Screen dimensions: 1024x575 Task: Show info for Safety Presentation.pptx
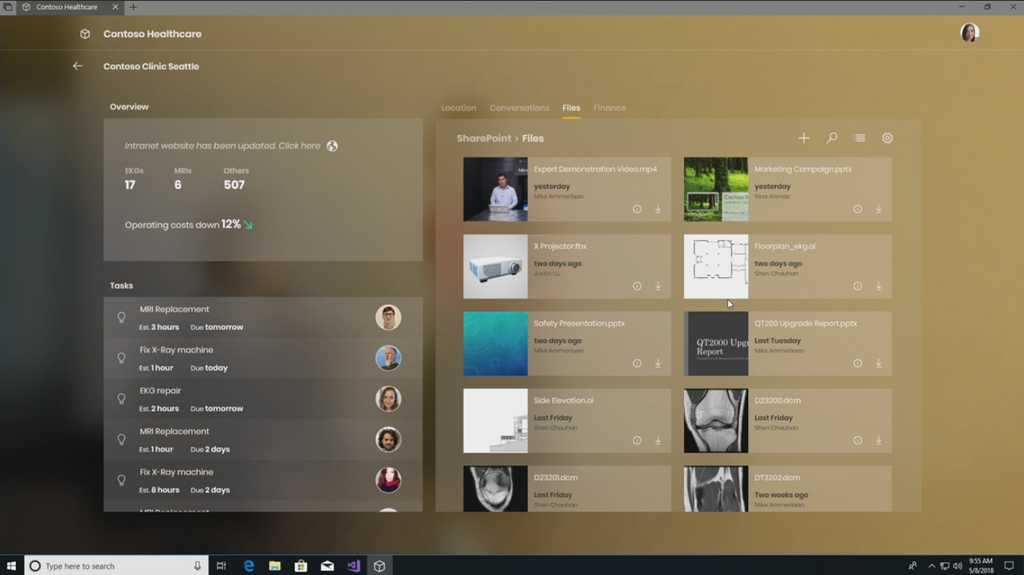(x=637, y=363)
